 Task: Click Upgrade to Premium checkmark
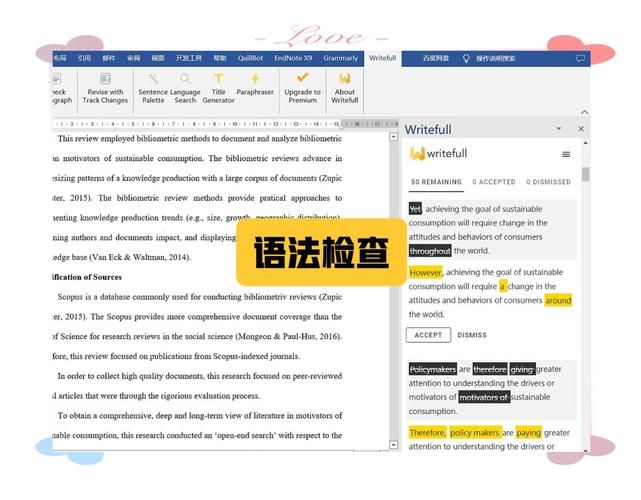(303, 77)
